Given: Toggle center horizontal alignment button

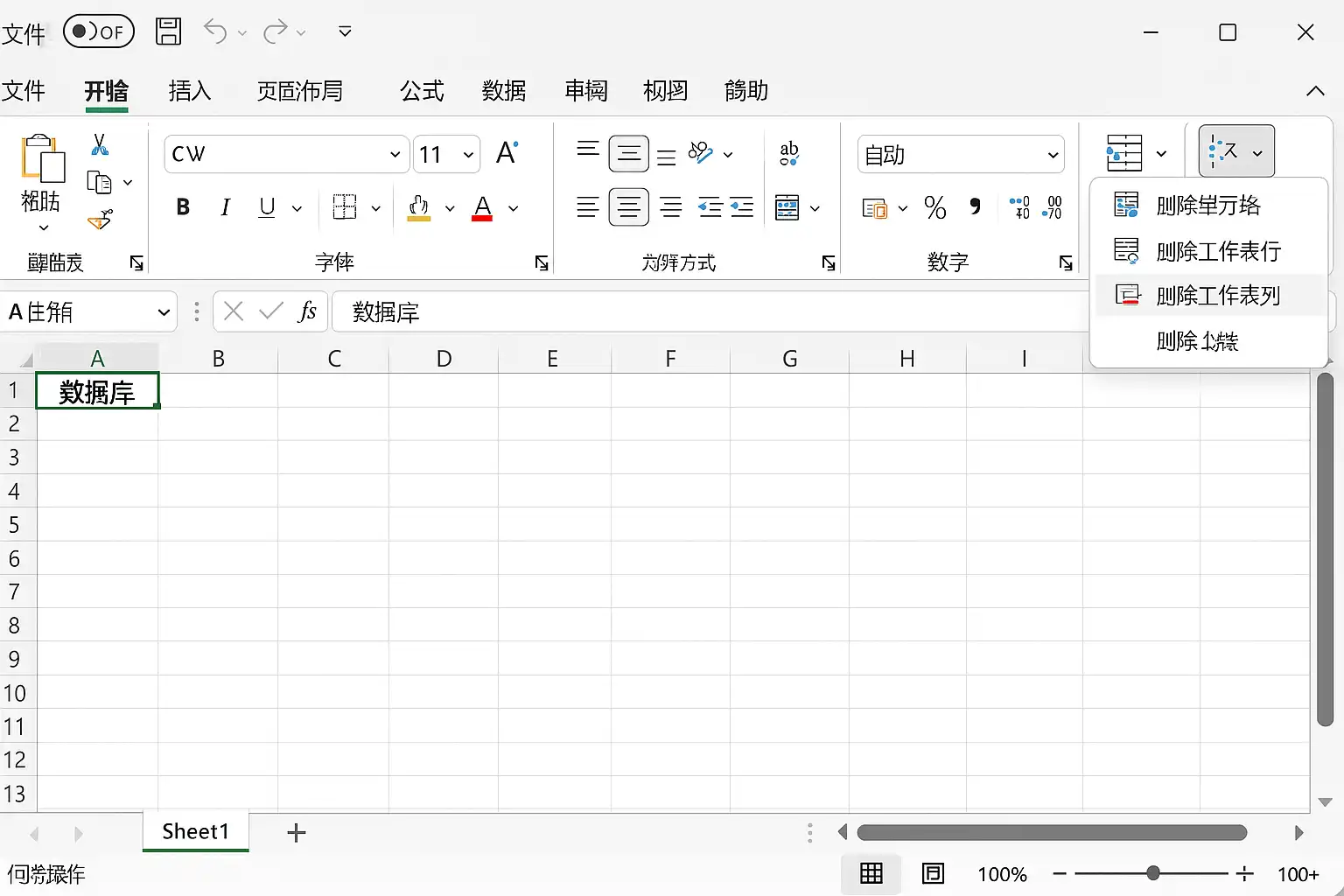Looking at the screenshot, I should click(628, 207).
